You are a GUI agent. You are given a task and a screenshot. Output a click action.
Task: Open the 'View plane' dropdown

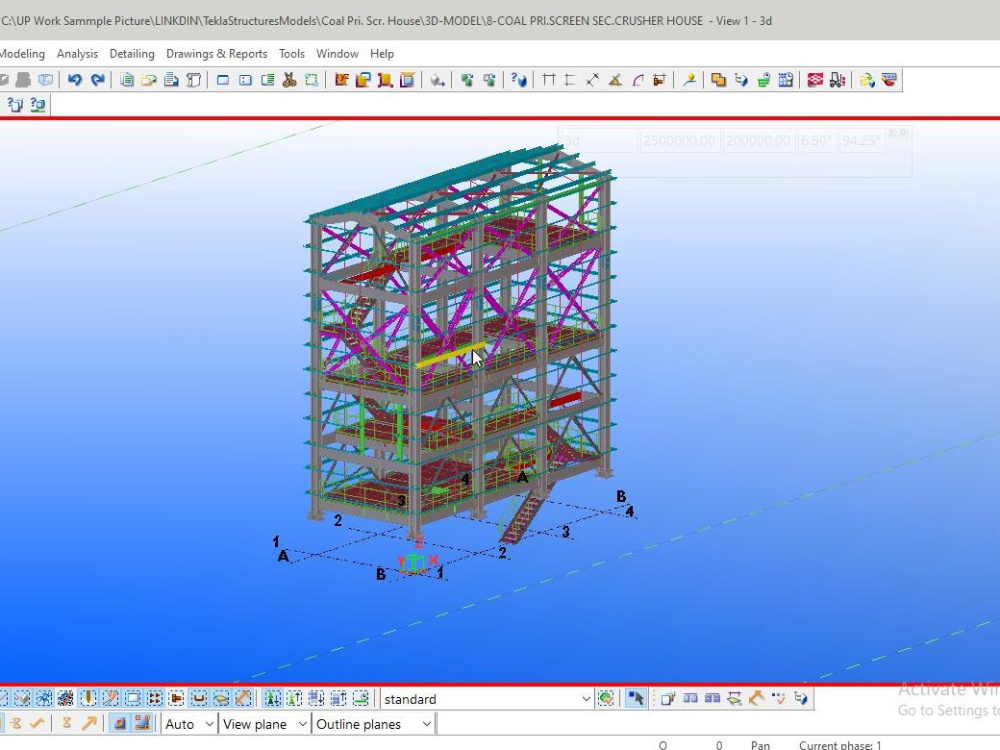coord(265,724)
